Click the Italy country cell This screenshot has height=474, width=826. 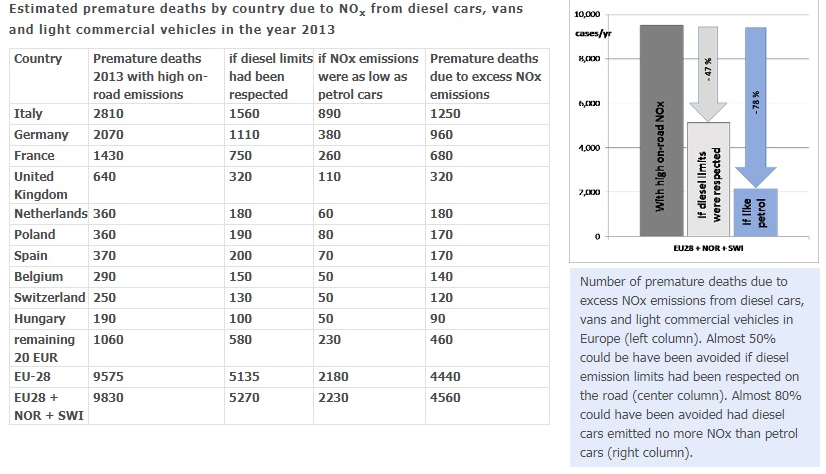28,113
